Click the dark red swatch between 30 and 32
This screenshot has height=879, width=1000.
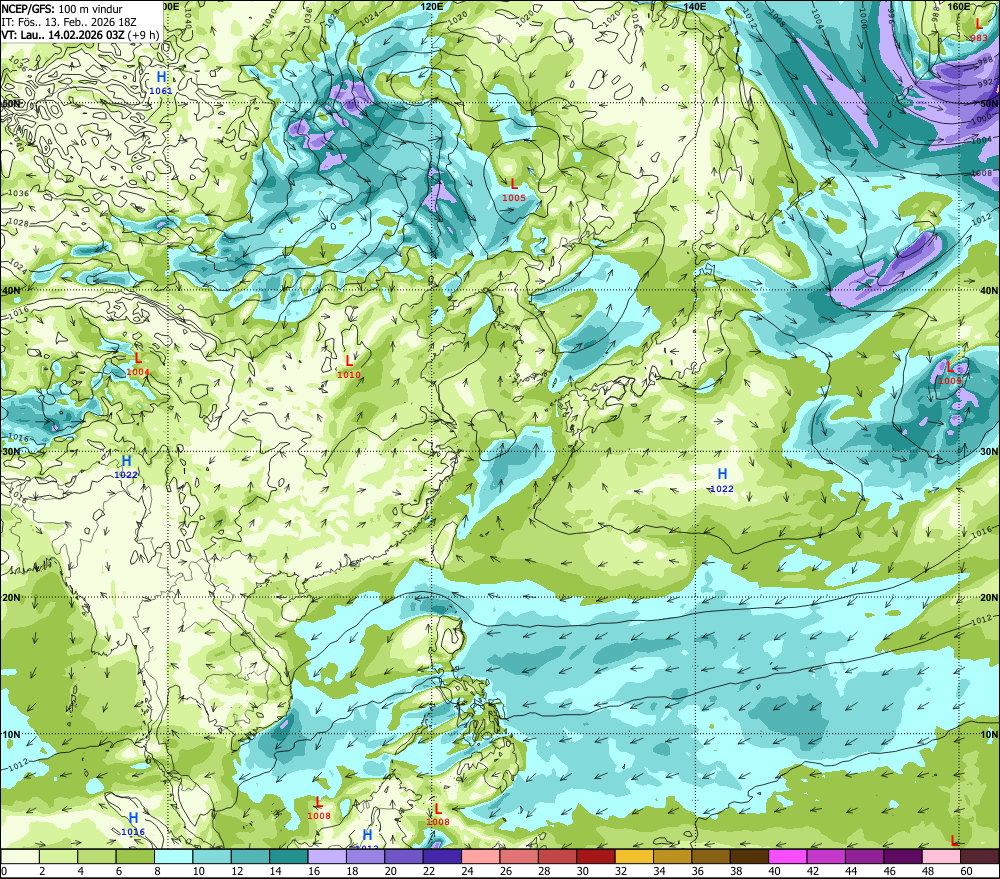click(x=596, y=857)
